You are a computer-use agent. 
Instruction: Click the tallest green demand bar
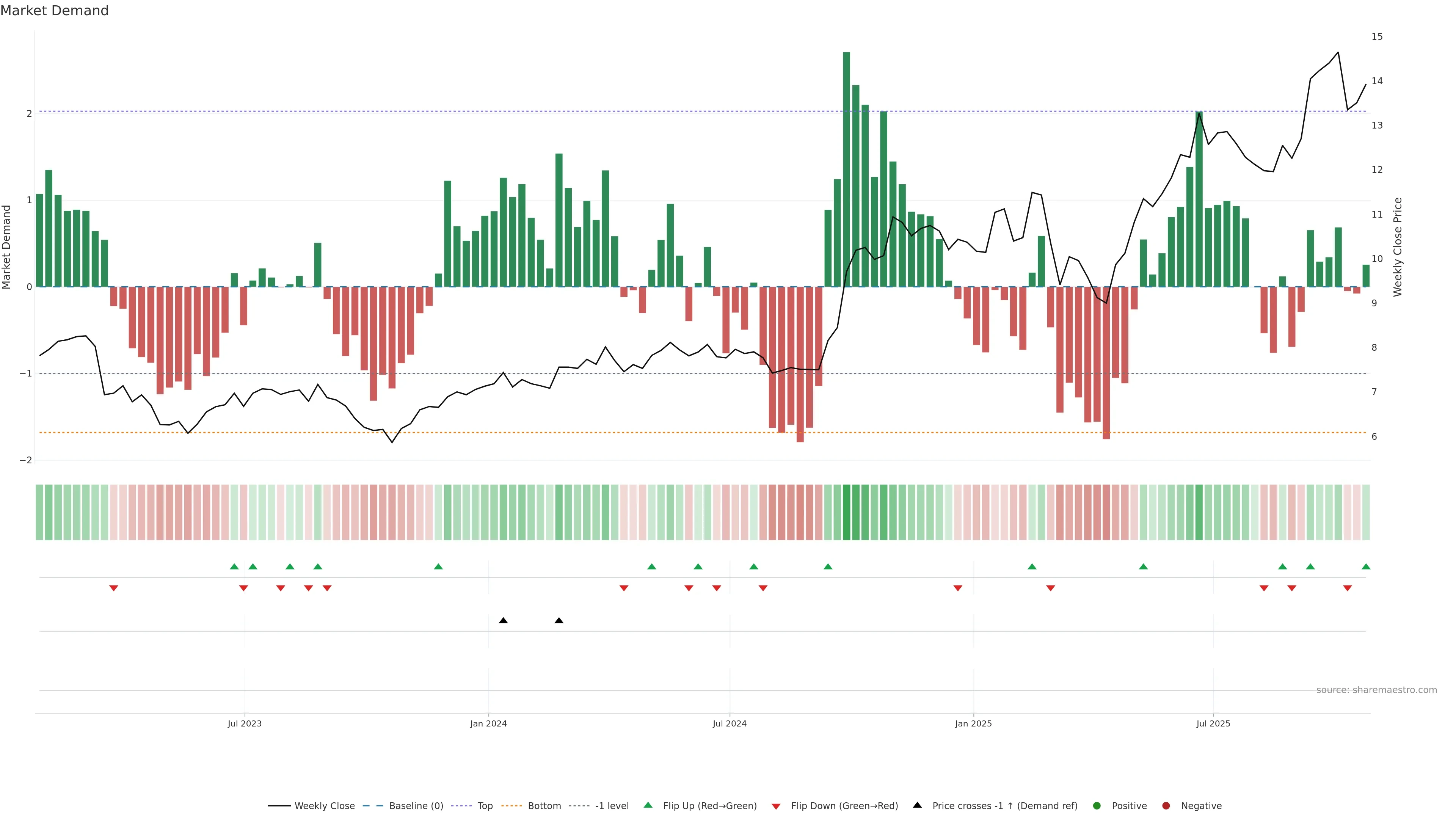click(847, 169)
